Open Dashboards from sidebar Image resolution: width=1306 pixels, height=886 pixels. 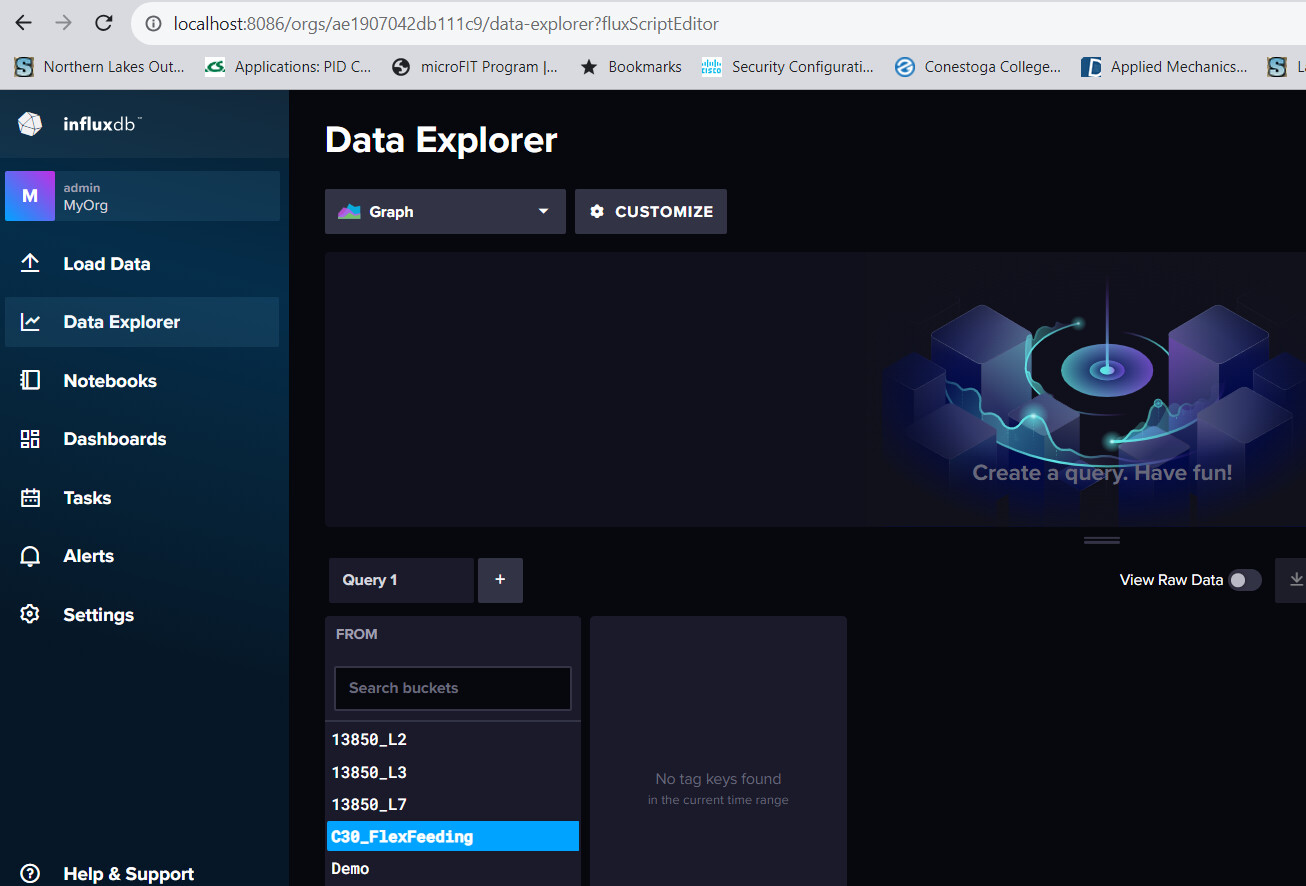(142, 439)
